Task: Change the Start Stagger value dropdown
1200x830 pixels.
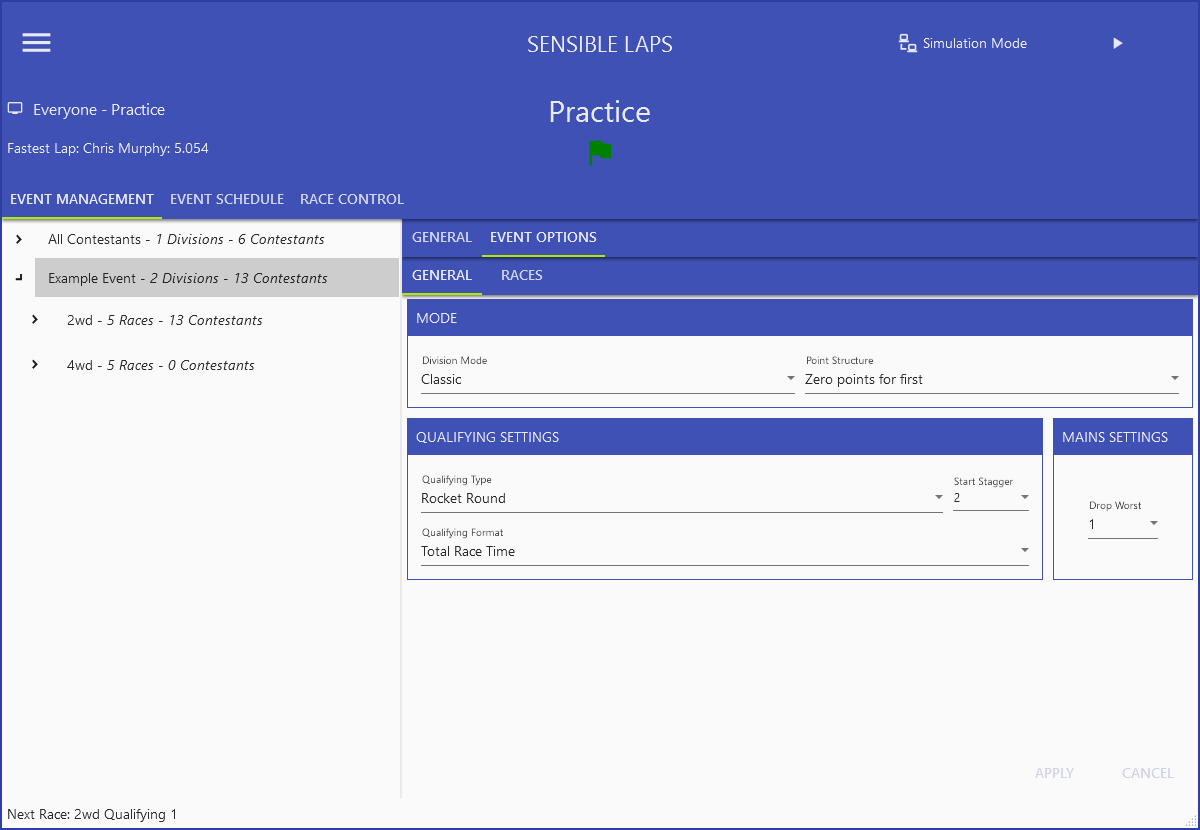Action: [x=990, y=498]
